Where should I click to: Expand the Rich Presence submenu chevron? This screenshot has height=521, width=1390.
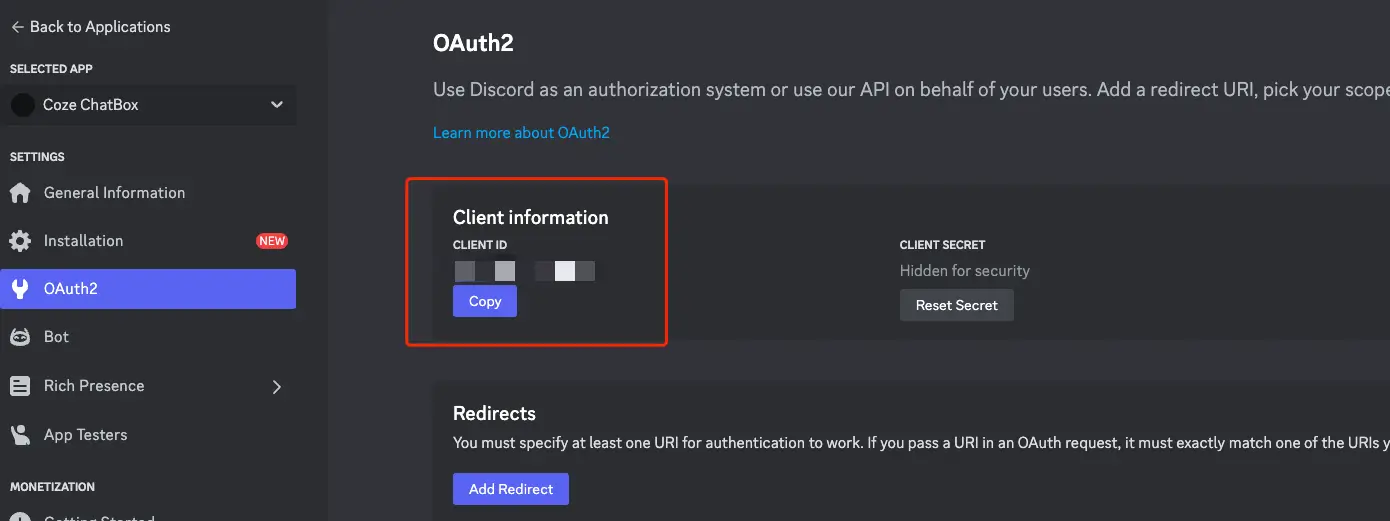pyautogui.click(x=277, y=387)
